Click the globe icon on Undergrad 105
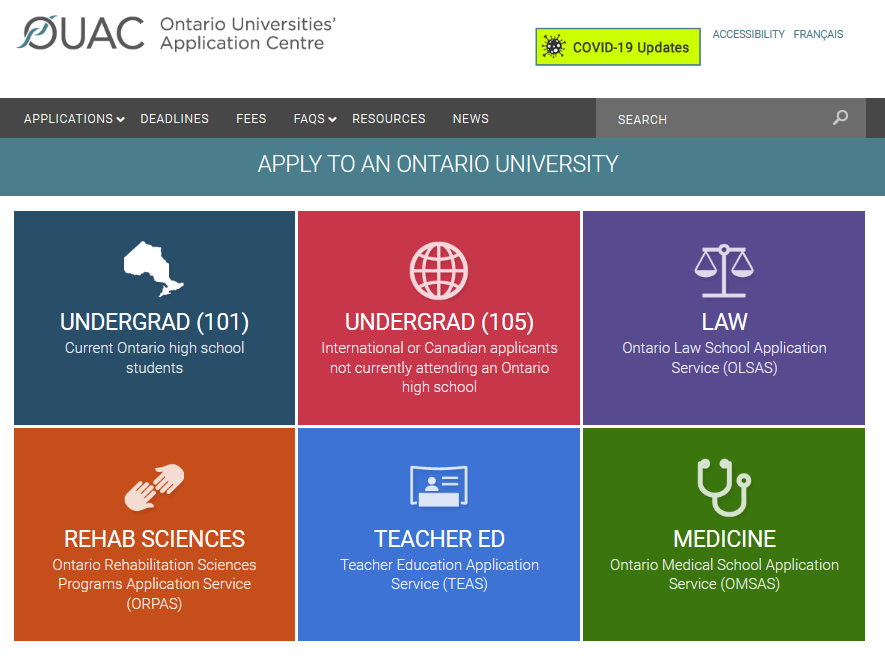The image size is (885, 656). [439, 270]
